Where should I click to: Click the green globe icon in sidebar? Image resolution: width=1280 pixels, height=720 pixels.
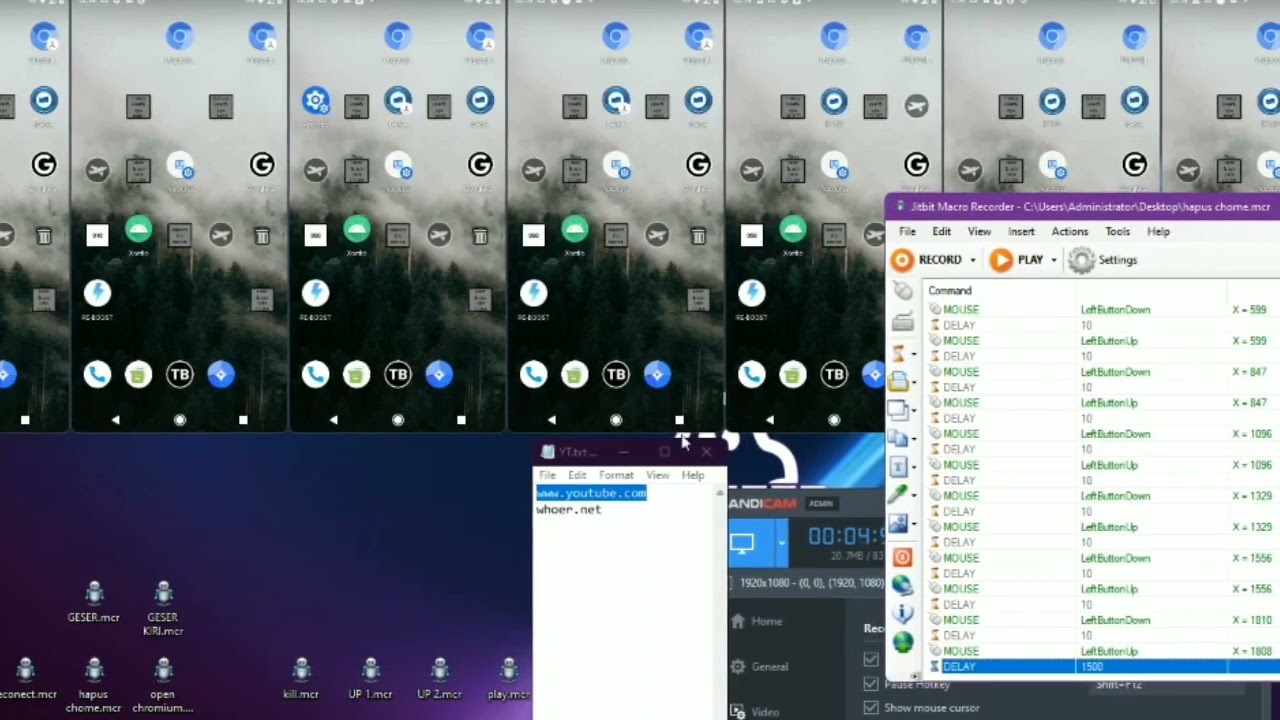902,641
